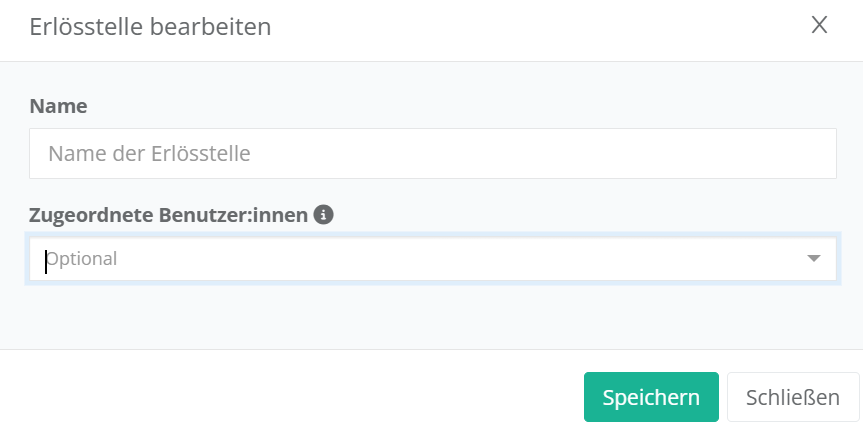
Task: Dismiss the Erlösstelle dialog via top-right X
Action: point(819,26)
